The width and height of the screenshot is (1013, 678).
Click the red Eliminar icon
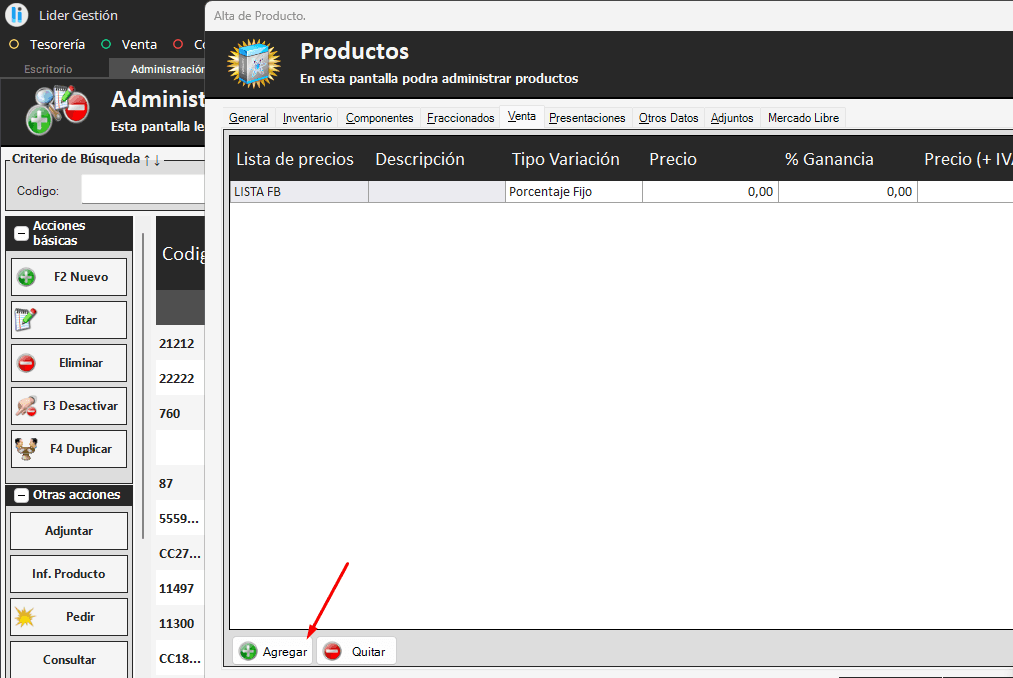click(27, 363)
